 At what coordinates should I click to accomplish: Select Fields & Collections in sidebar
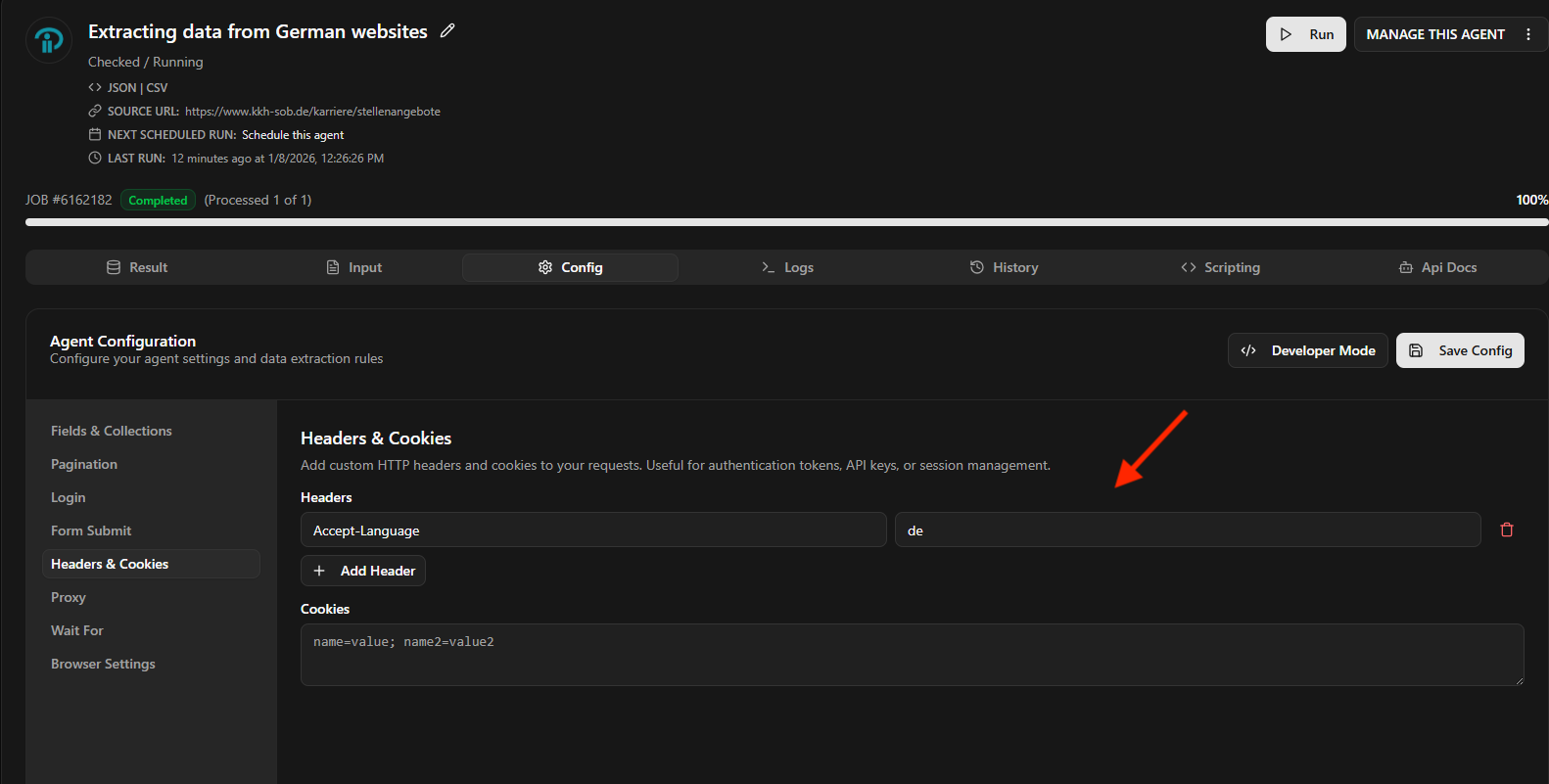[112, 431]
